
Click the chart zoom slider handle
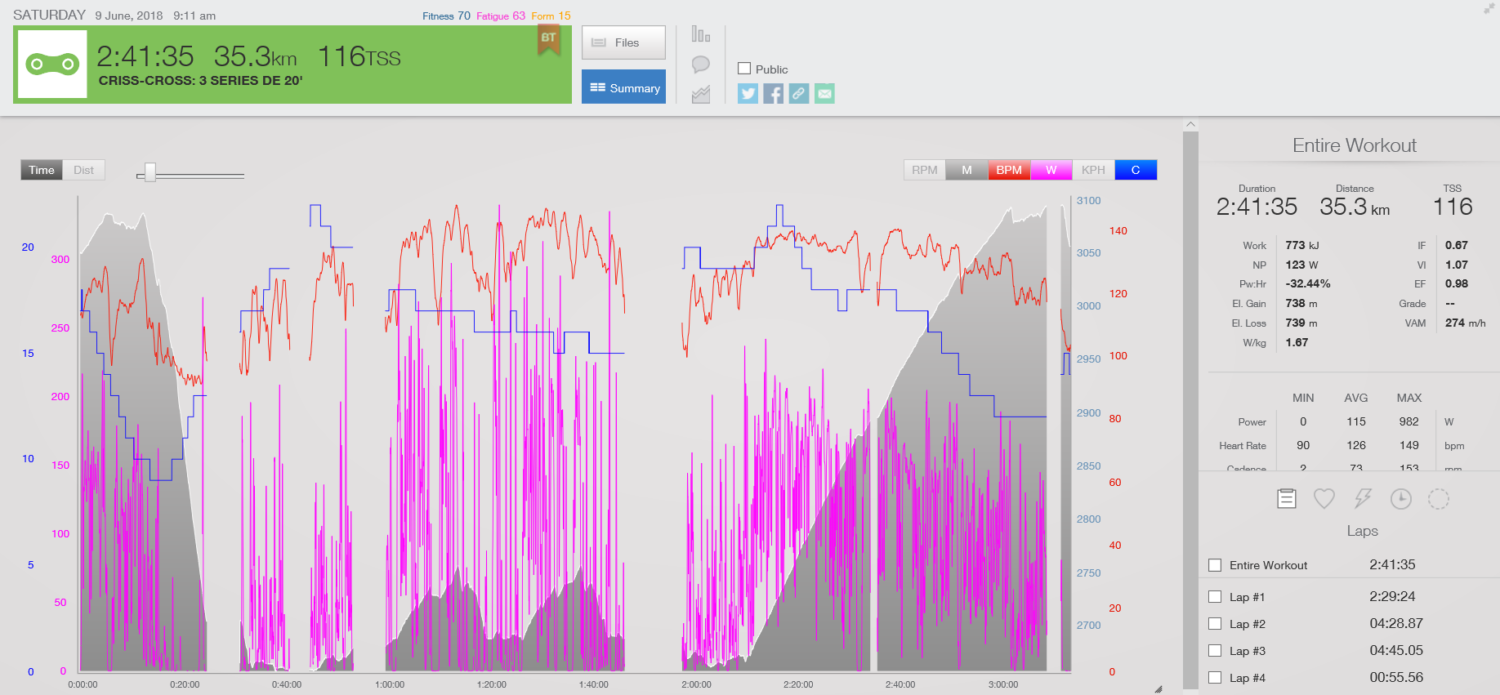pyautogui.click(x=150, y=172)
